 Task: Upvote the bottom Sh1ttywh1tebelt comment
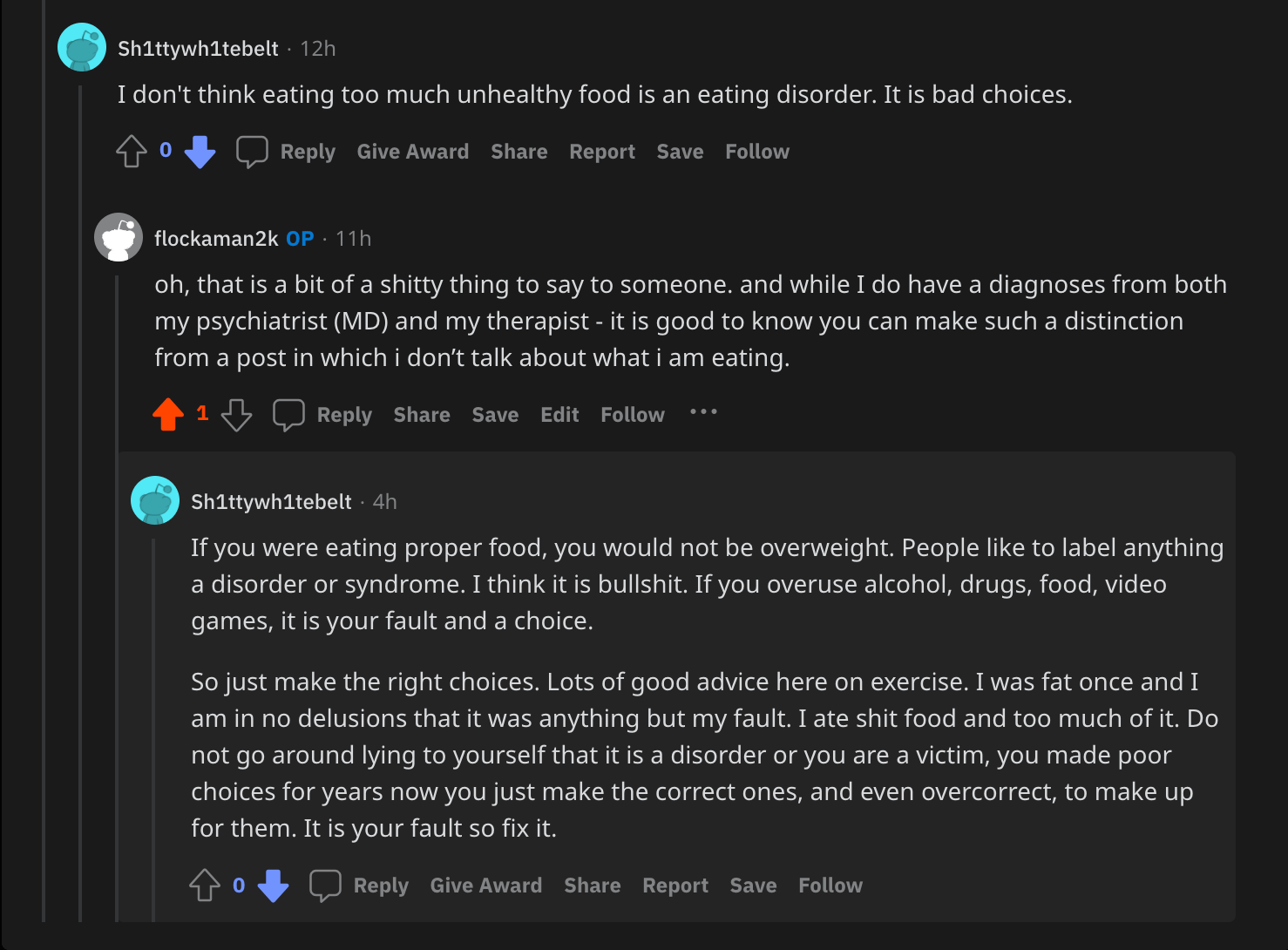click(204, 885)
